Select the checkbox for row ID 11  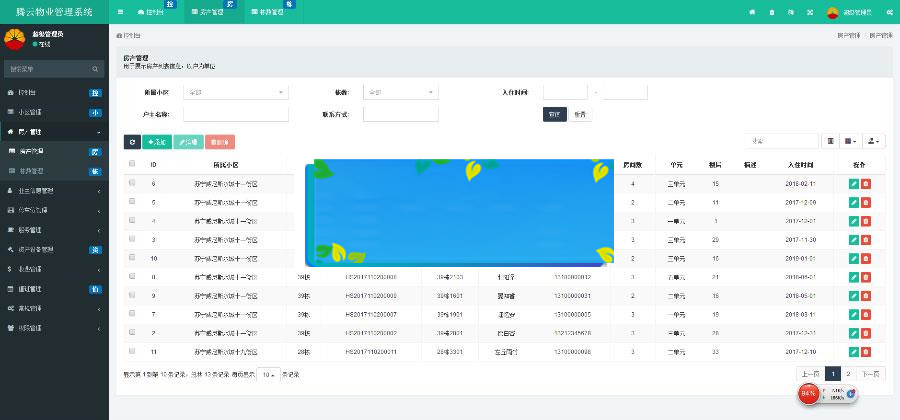(132, 351)
